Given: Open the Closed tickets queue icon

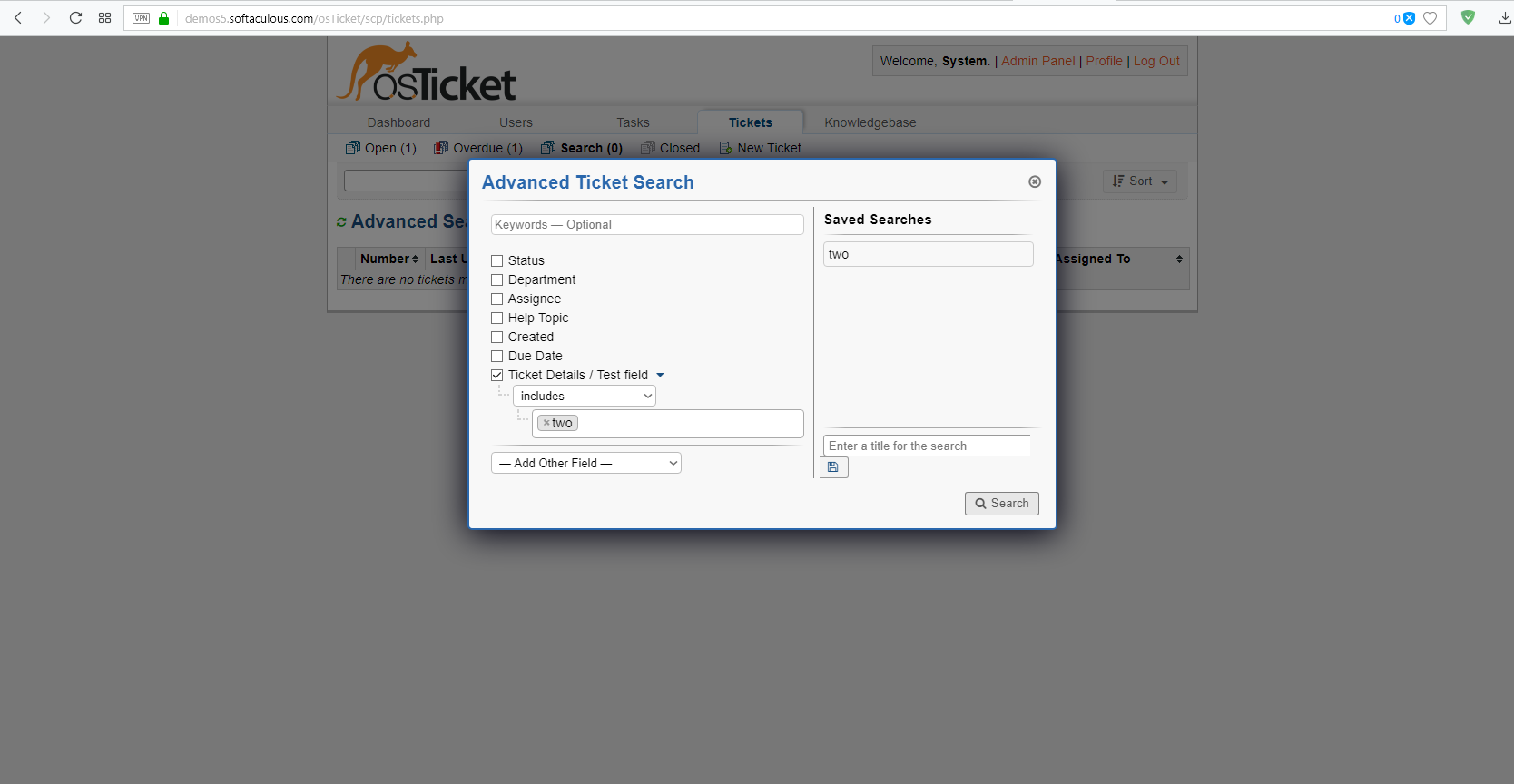Looking at the screenshot, I should [x=647, y=148].
